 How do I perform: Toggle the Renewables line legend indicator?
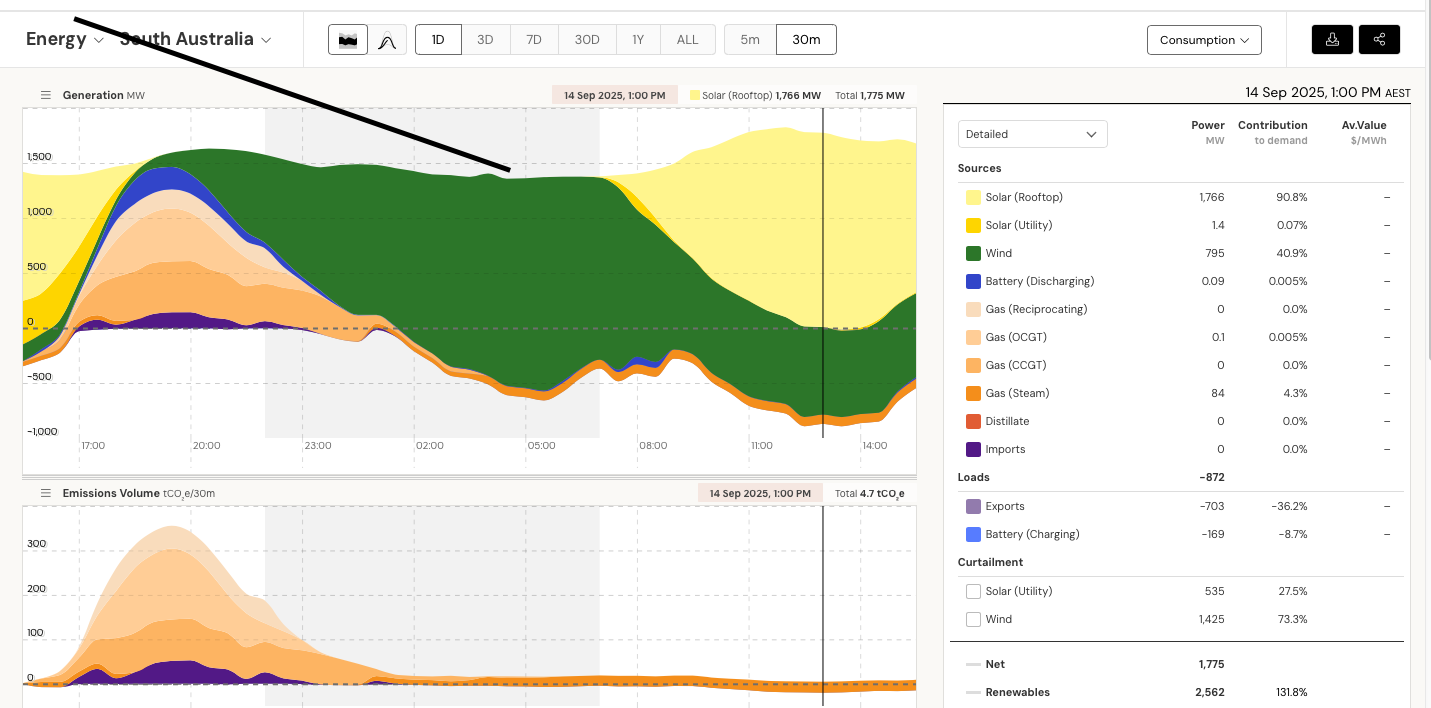973,692
